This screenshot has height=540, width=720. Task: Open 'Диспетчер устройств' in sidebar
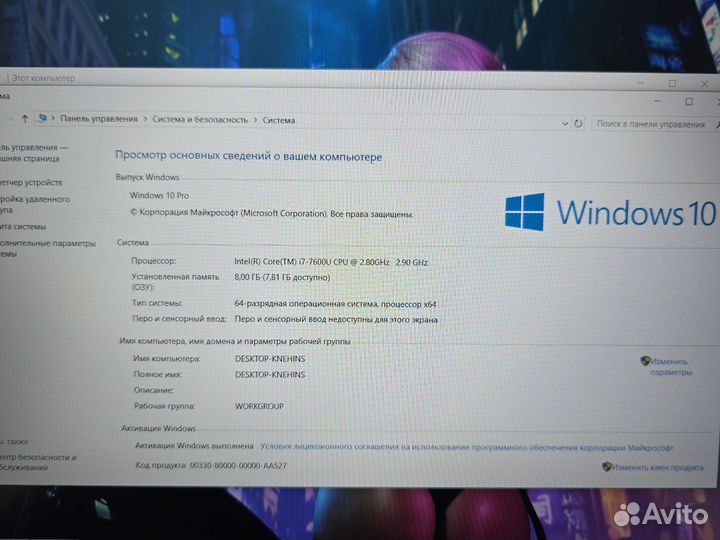tap(31, 182)
